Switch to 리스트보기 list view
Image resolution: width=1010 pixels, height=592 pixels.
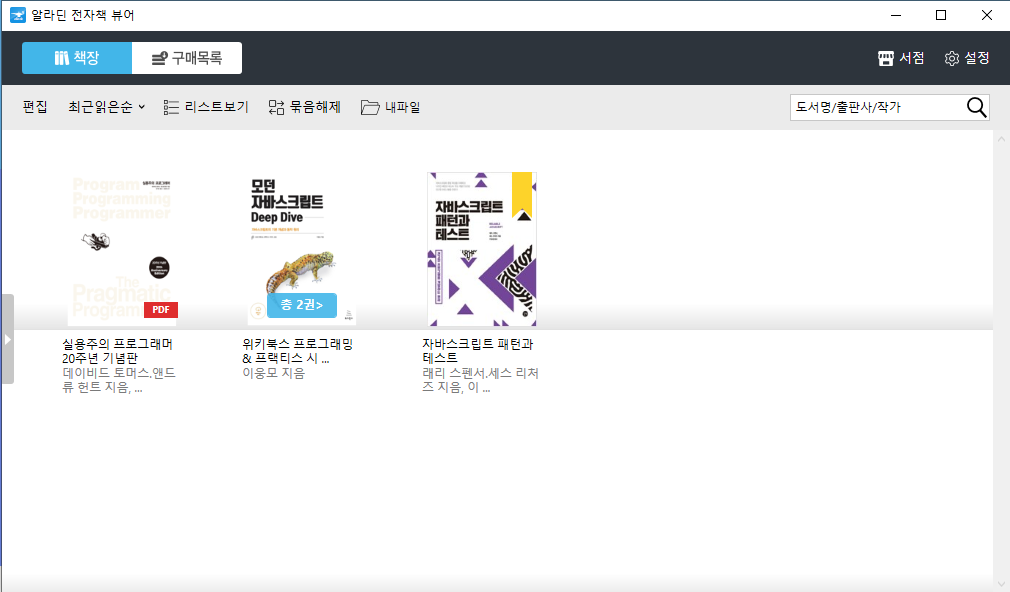pyautogui.click(x=206, y=107)
